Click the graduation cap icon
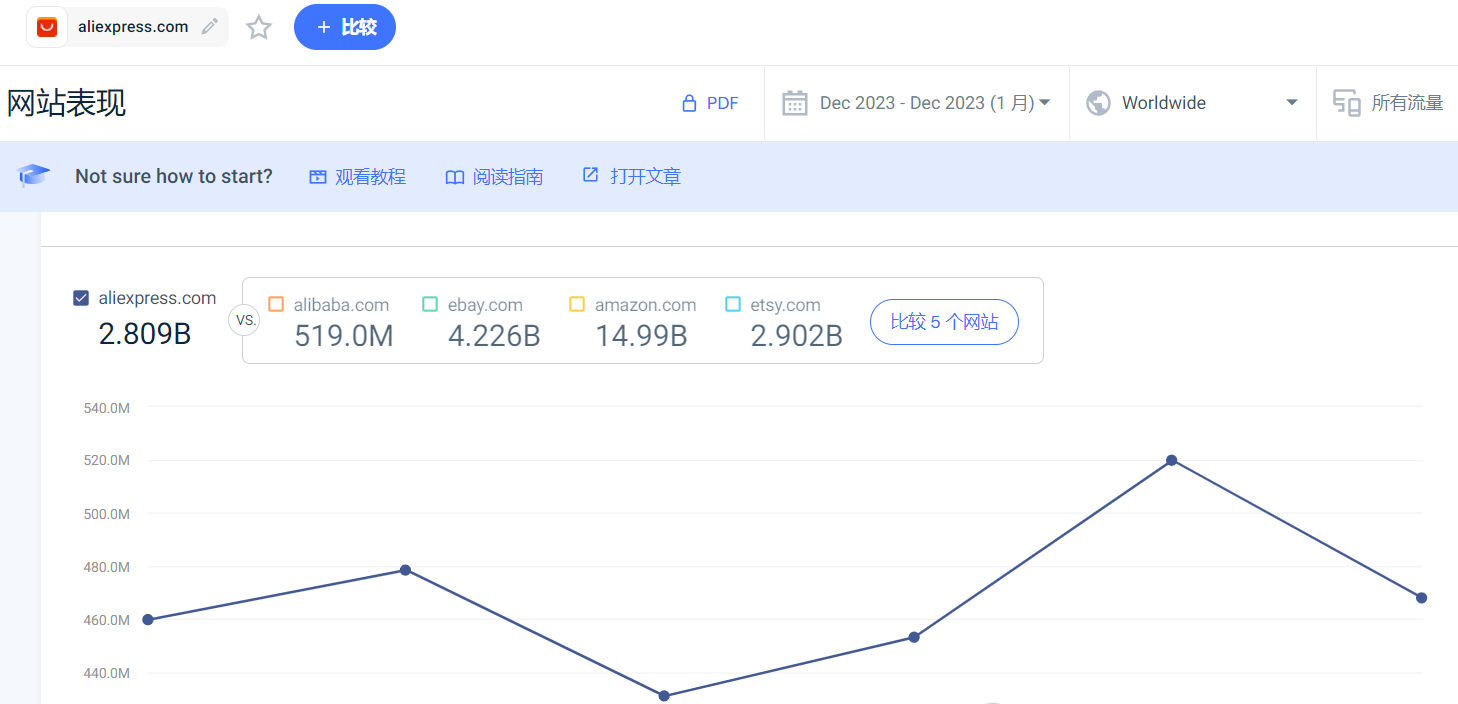Image resolution: width=1458 pixels, height=704 pixels. tap(34, 176)
